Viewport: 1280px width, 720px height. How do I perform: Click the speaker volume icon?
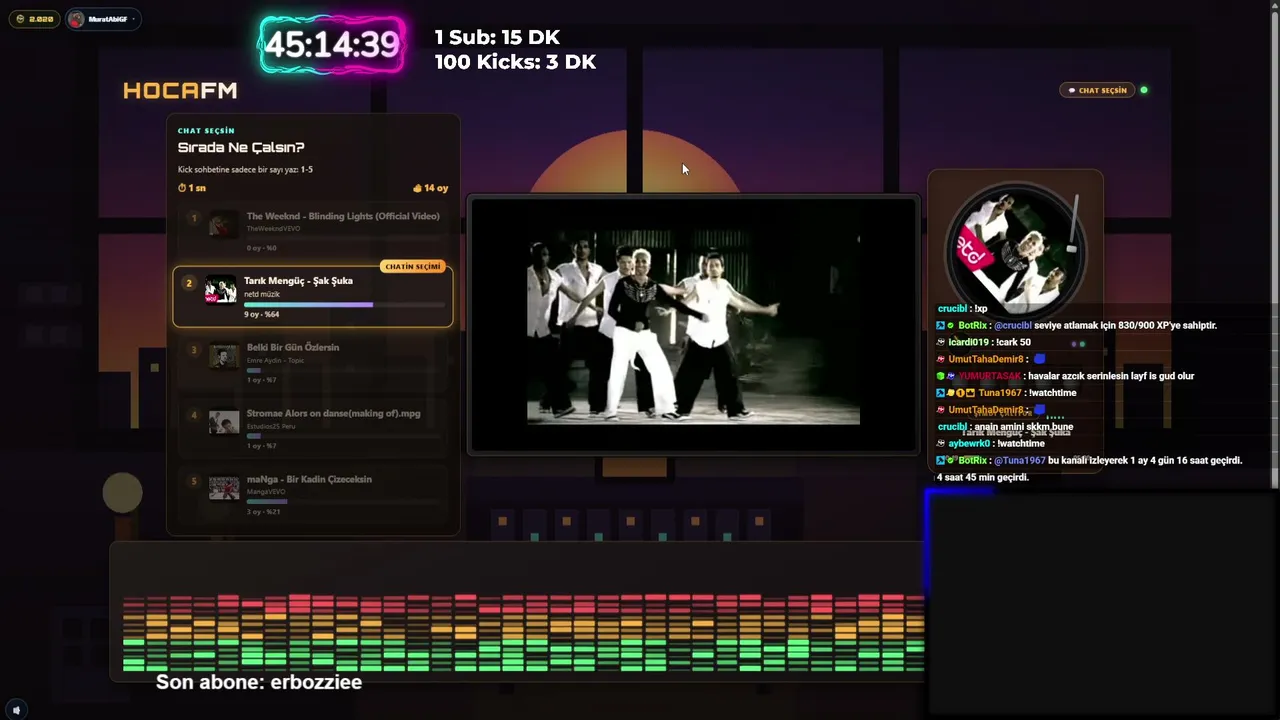point(16,710)
